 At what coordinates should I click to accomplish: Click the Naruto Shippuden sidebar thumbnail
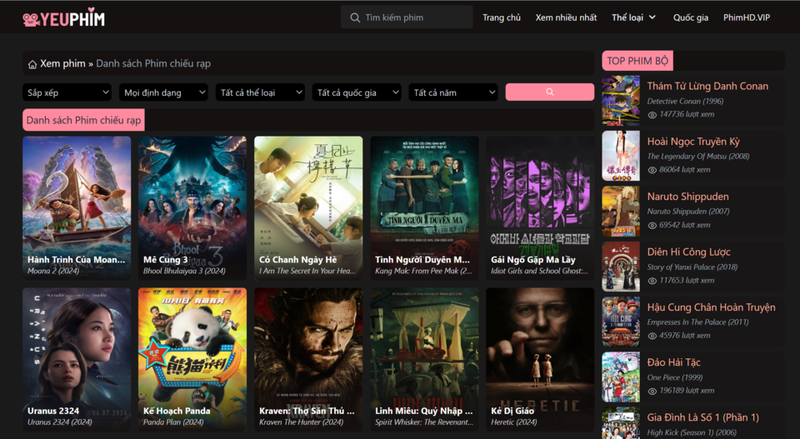coord(620,211)
